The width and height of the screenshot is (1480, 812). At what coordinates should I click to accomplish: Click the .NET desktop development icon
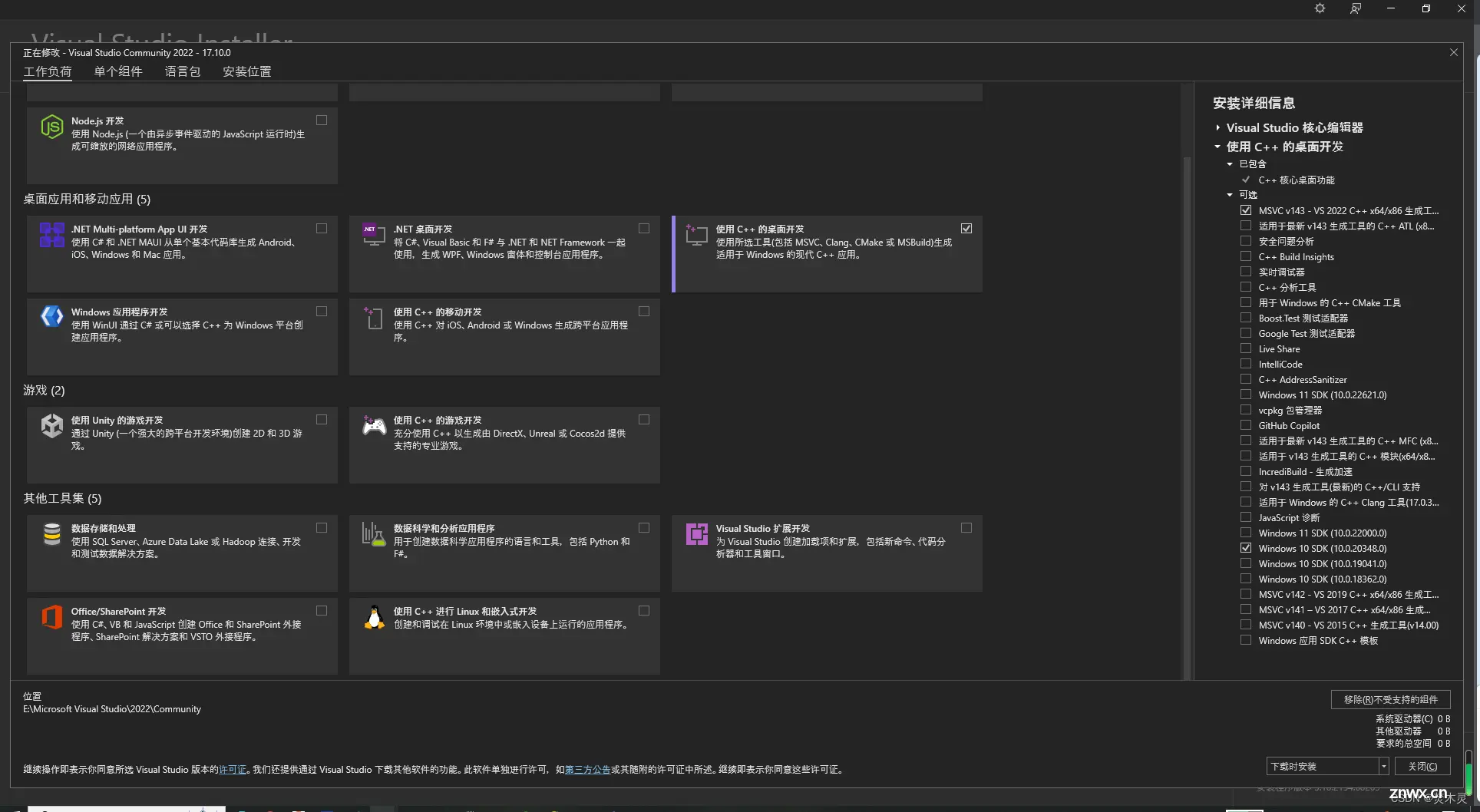tap(374, 235)
